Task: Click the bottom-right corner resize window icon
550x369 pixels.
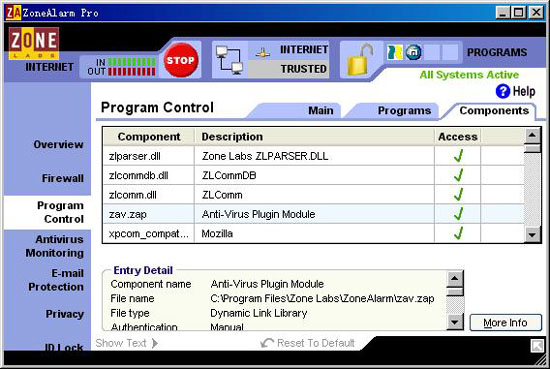Action: (x=537, y=346)
